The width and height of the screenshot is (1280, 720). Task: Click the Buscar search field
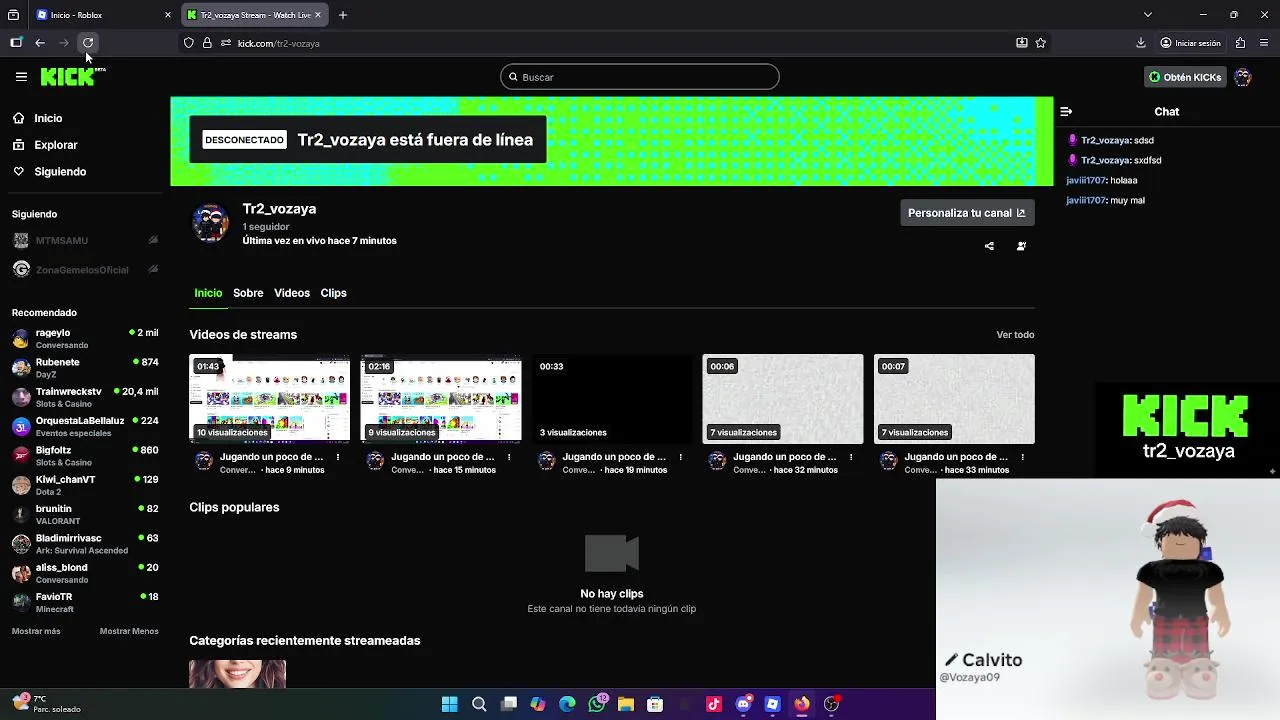tap(640, 77)
